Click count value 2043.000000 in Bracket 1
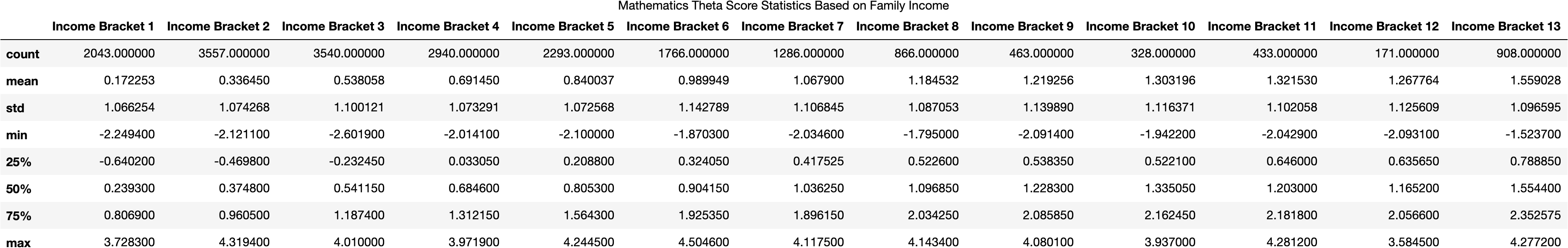Screen dimensions: 1568x248 tap(119, 54)
